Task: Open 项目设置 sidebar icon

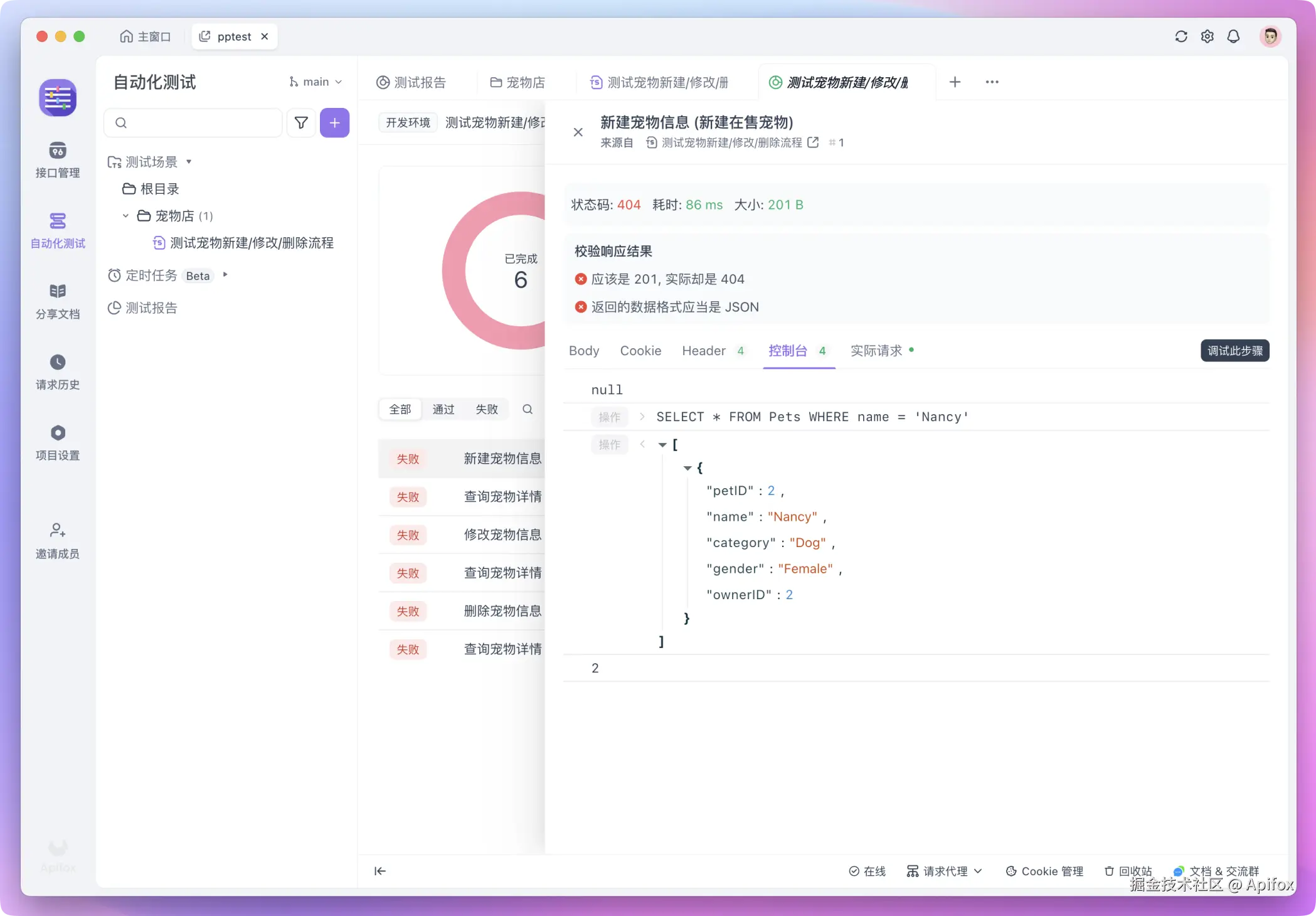Action: click(x=57, y=434)
